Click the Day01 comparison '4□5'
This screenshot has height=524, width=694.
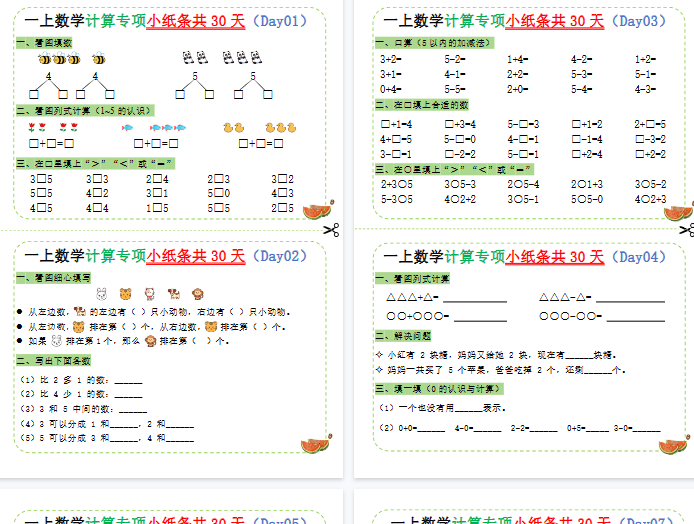click(41, 208)
